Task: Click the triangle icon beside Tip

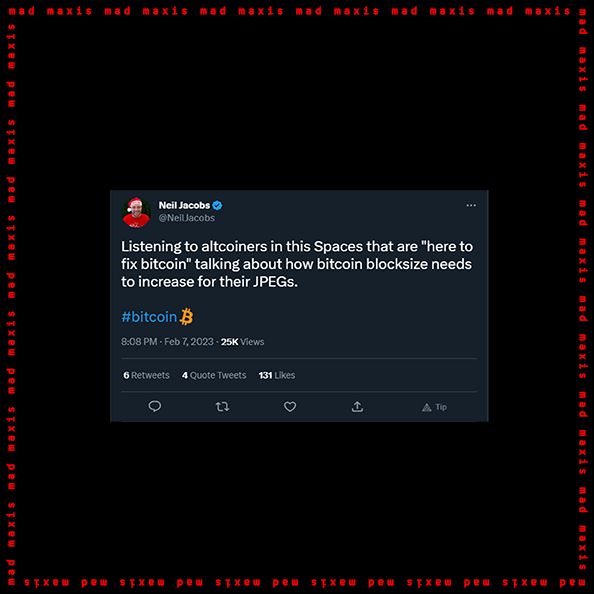Action: 427,407
